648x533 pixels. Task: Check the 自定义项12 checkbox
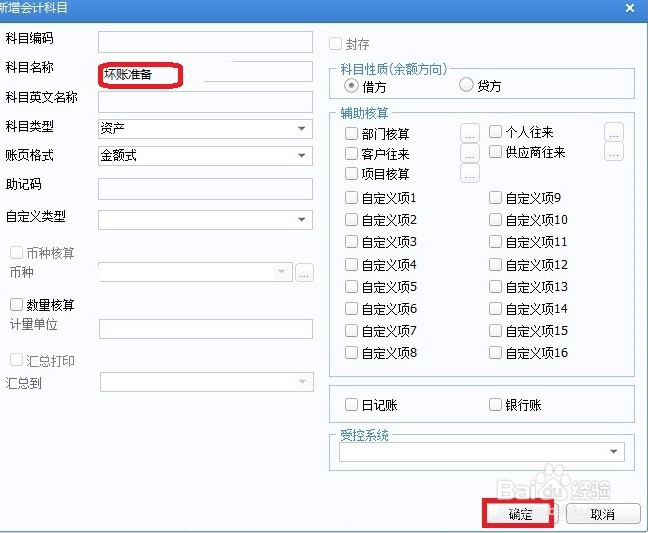(495, 264)
